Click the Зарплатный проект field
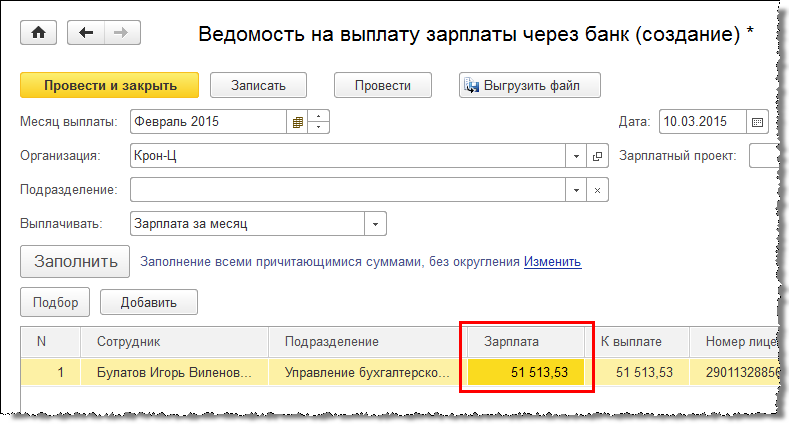This screenshot has height=424, width=789. (766, 156)
